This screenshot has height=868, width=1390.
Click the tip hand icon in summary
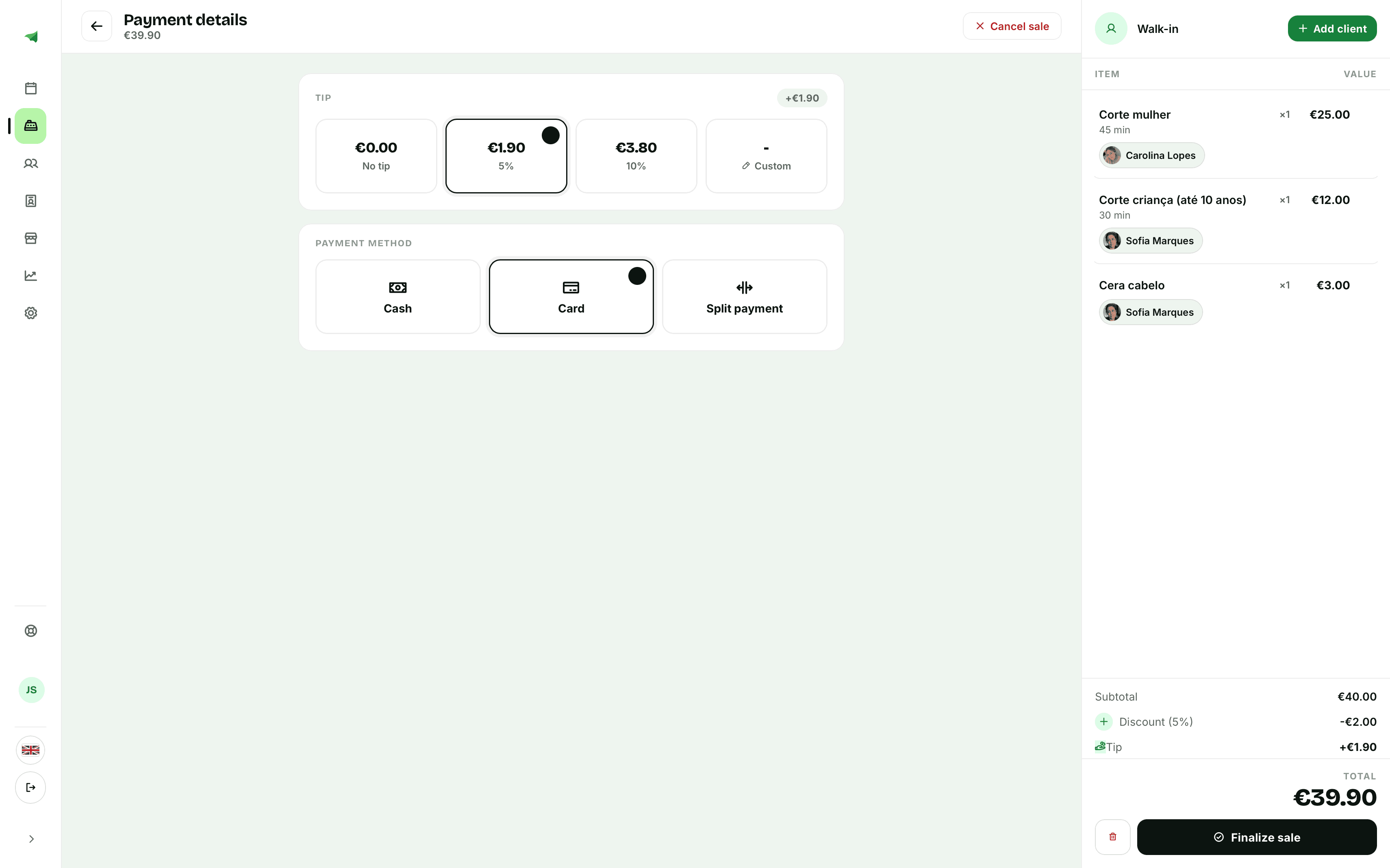[x=1100, y=746]
